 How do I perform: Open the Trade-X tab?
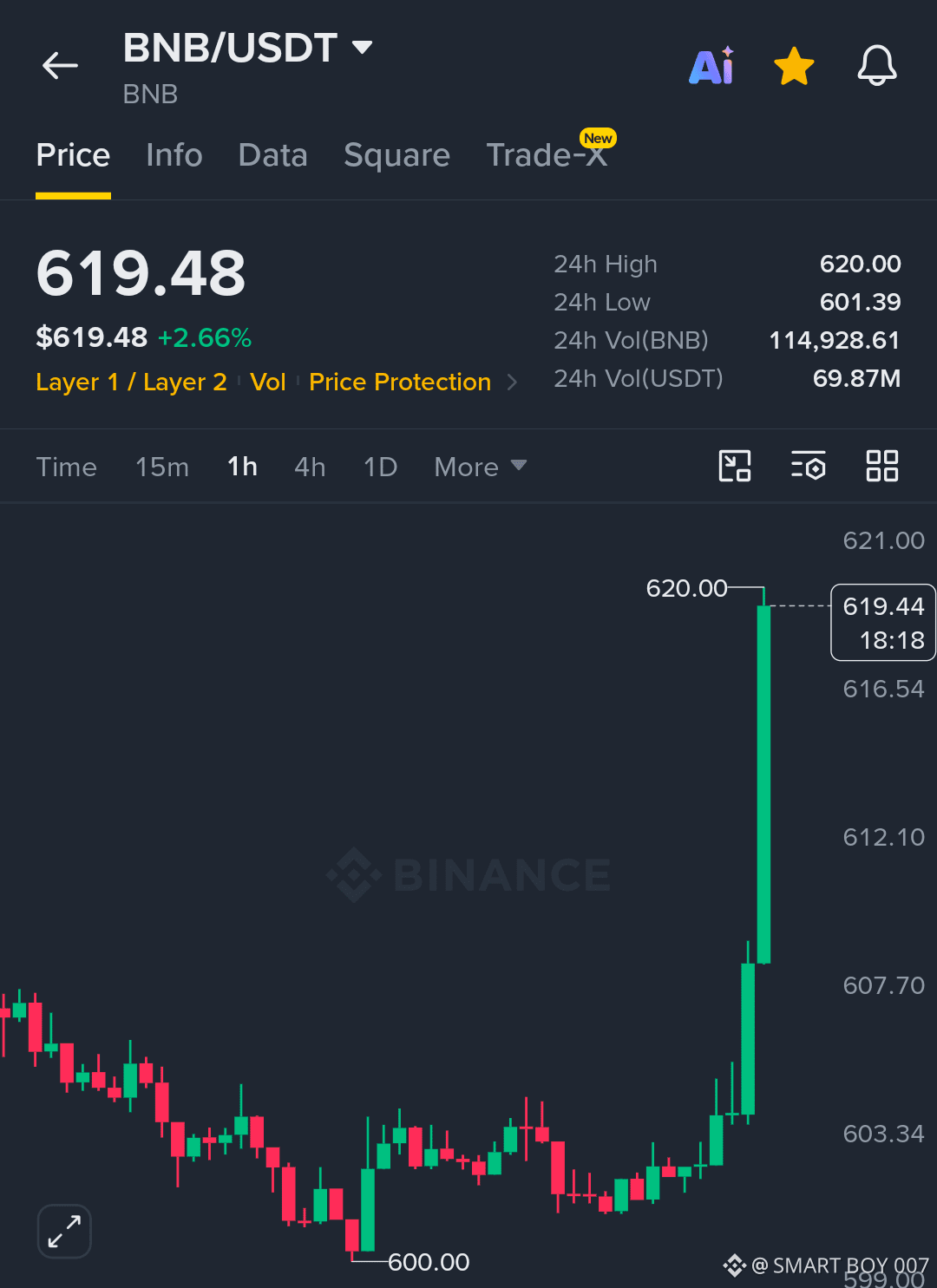pyautogui.click(x=547, y=155)
